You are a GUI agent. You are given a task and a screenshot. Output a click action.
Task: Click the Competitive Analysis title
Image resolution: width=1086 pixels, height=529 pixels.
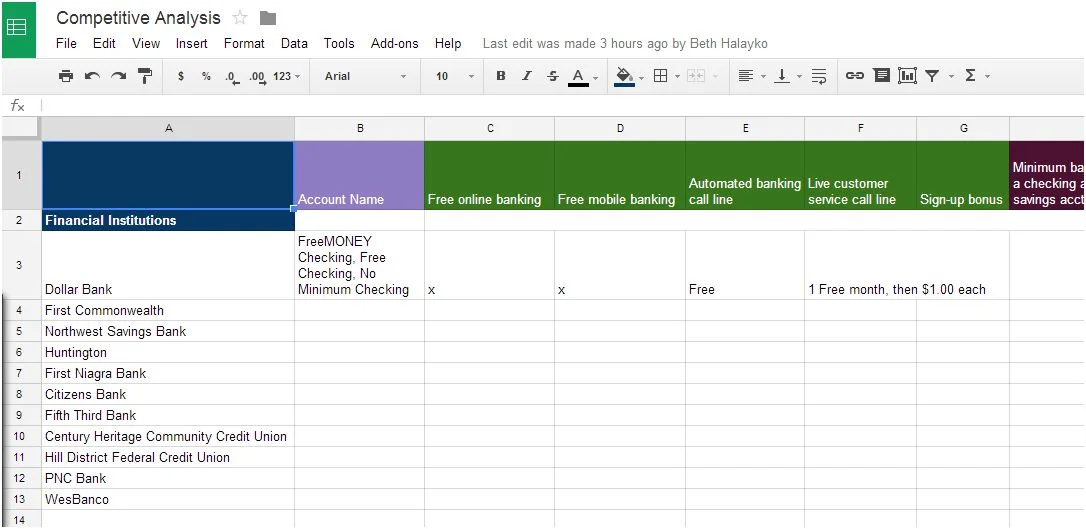click(x=139, y=18)
